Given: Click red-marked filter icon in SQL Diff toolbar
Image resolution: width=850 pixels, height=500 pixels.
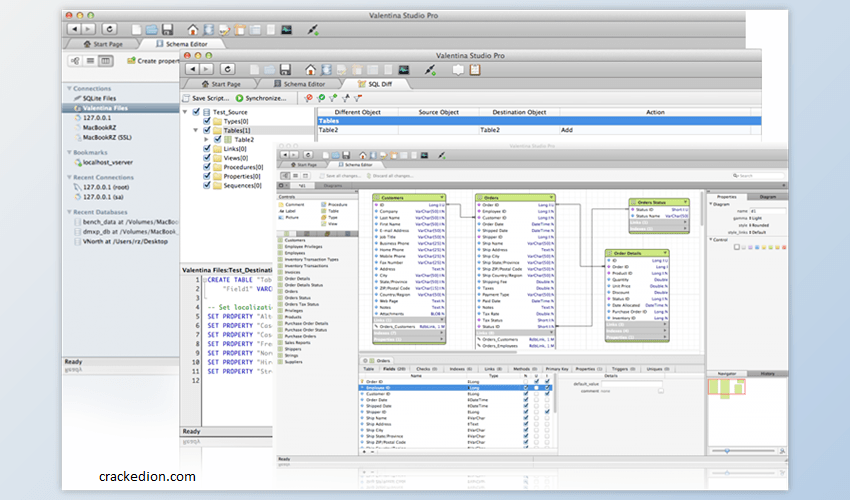Looking at the screenshot, I should click(x=308, y=98).
